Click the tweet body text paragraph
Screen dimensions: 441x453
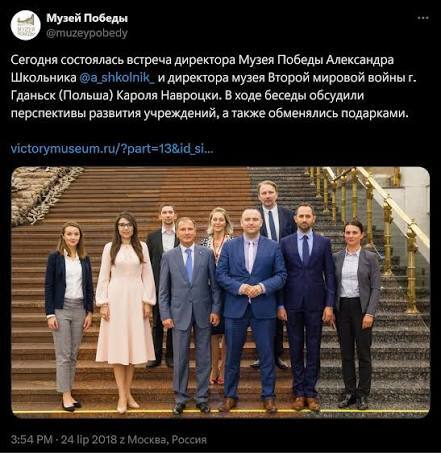click(x=214, y=87)
